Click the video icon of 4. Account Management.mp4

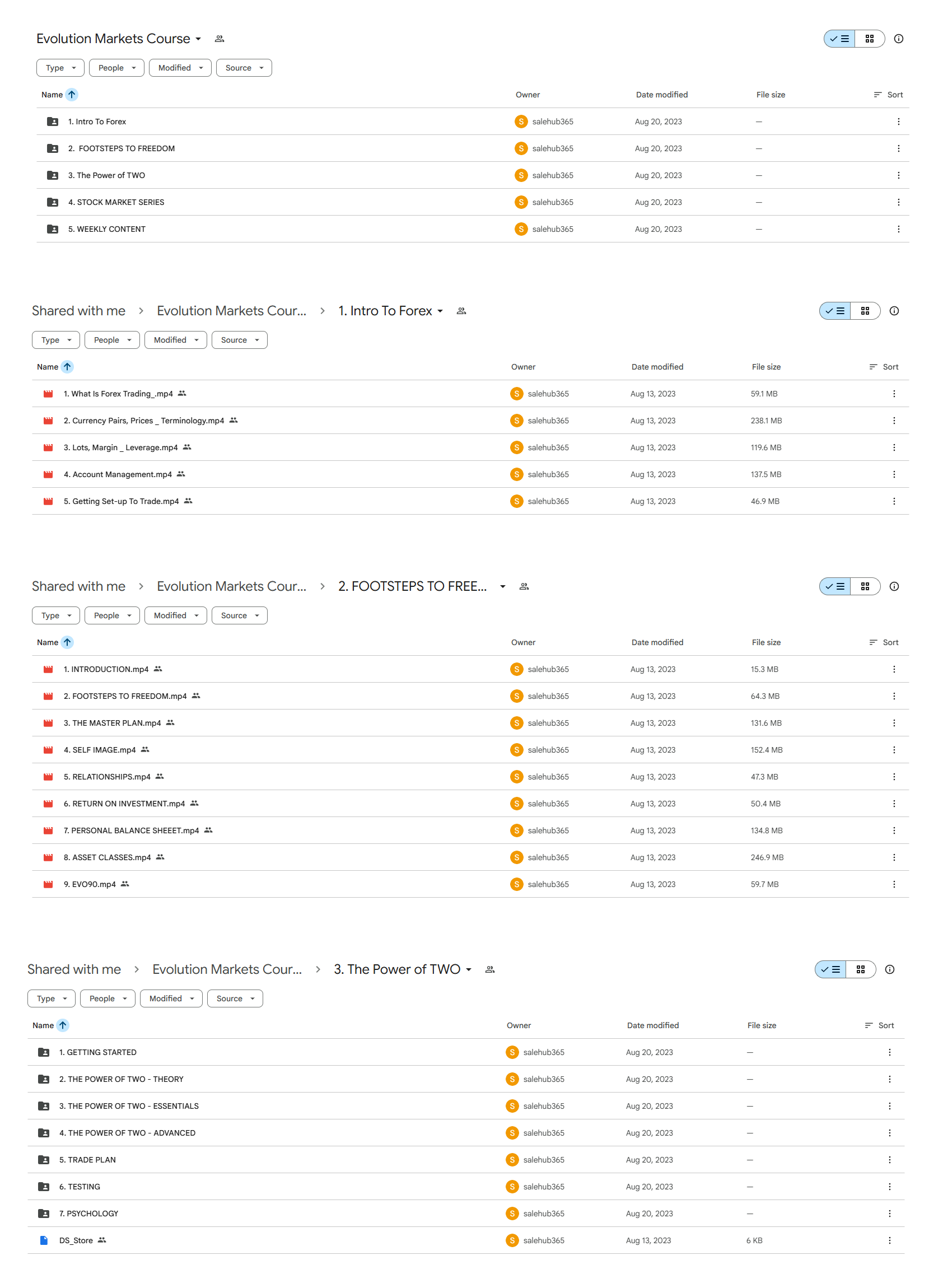pos(48,474)
